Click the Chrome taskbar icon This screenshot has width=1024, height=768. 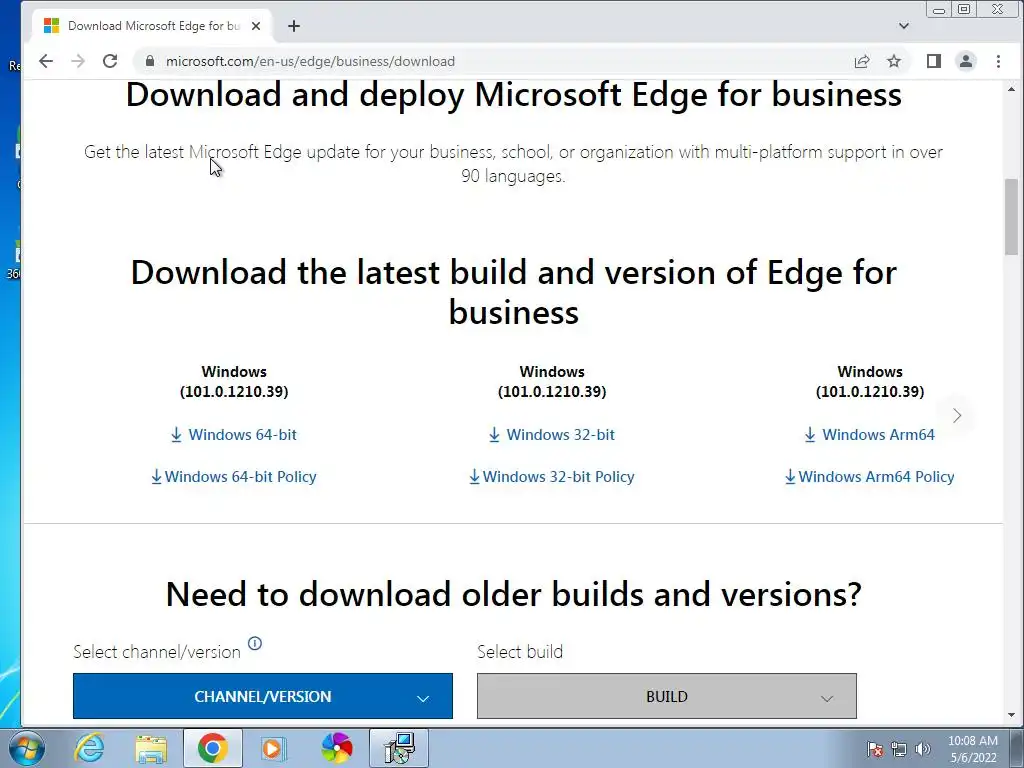coord(212,748)
